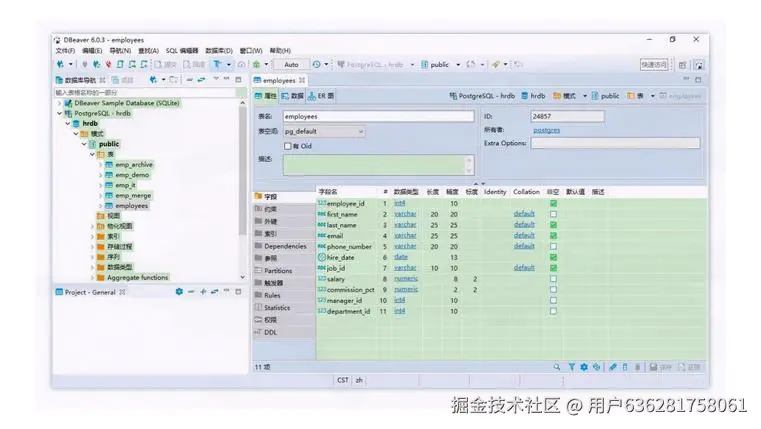Open the 窗口(W) menu
The width and height of the screenshot is (761, 429).
pos(251,50)
